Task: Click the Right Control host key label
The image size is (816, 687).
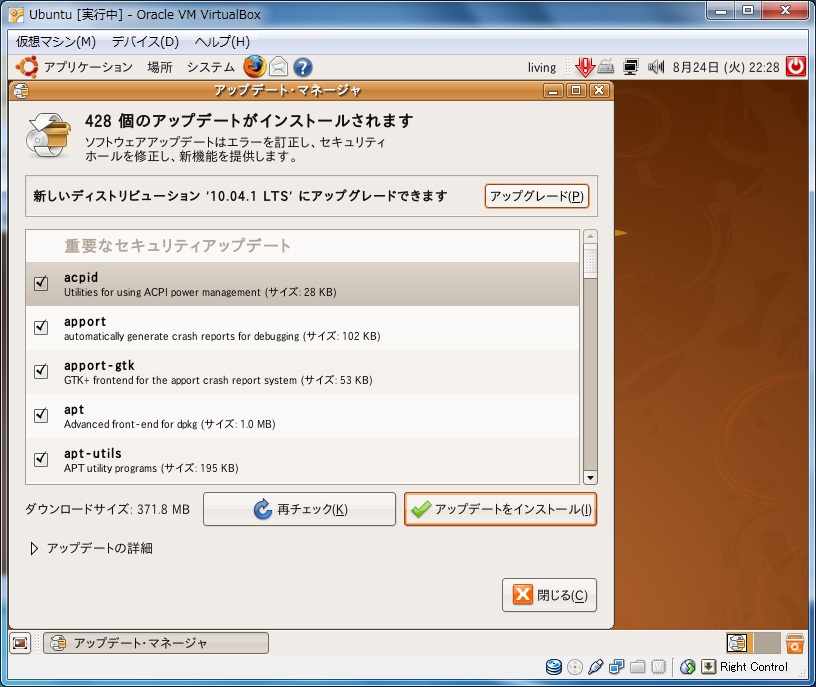Action: [754, 667]
